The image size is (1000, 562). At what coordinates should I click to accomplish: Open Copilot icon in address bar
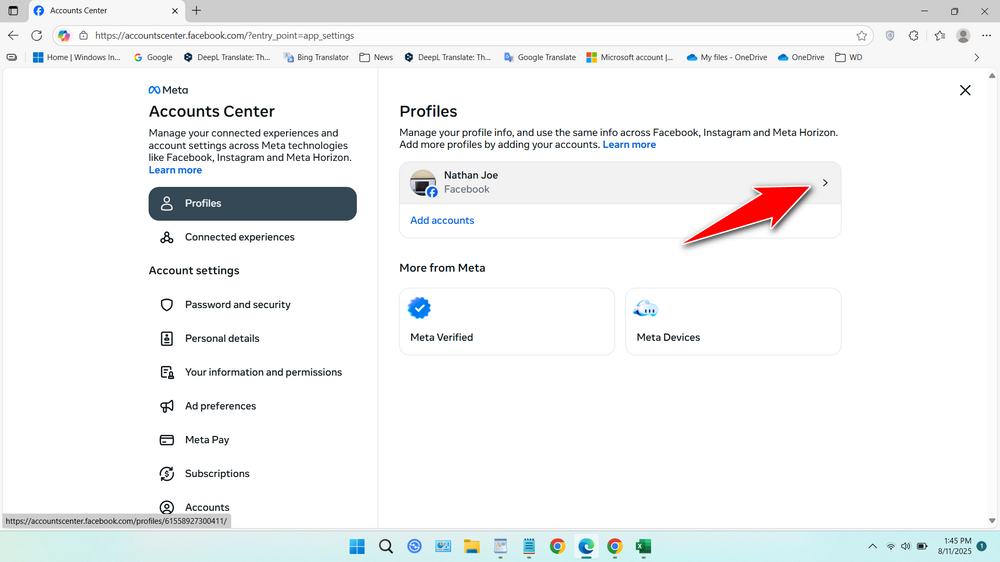coord(64,36)
